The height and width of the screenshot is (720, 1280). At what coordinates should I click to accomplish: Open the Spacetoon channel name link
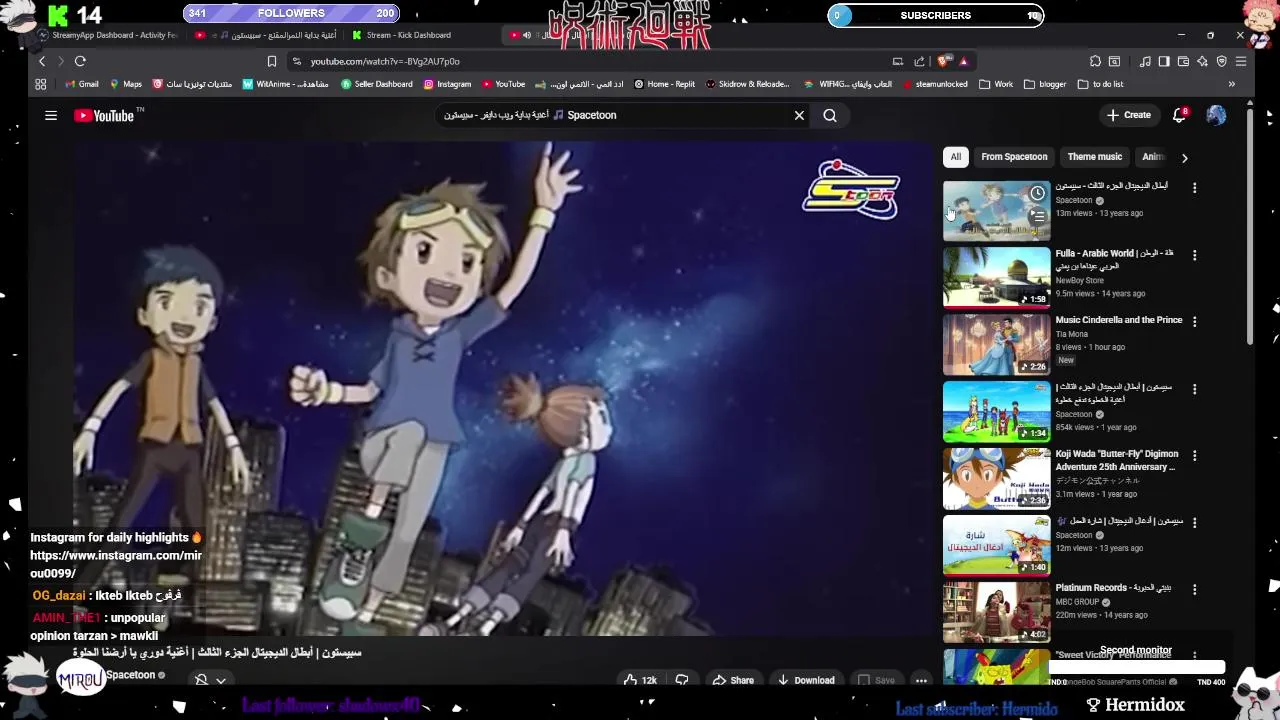(131, 675)
